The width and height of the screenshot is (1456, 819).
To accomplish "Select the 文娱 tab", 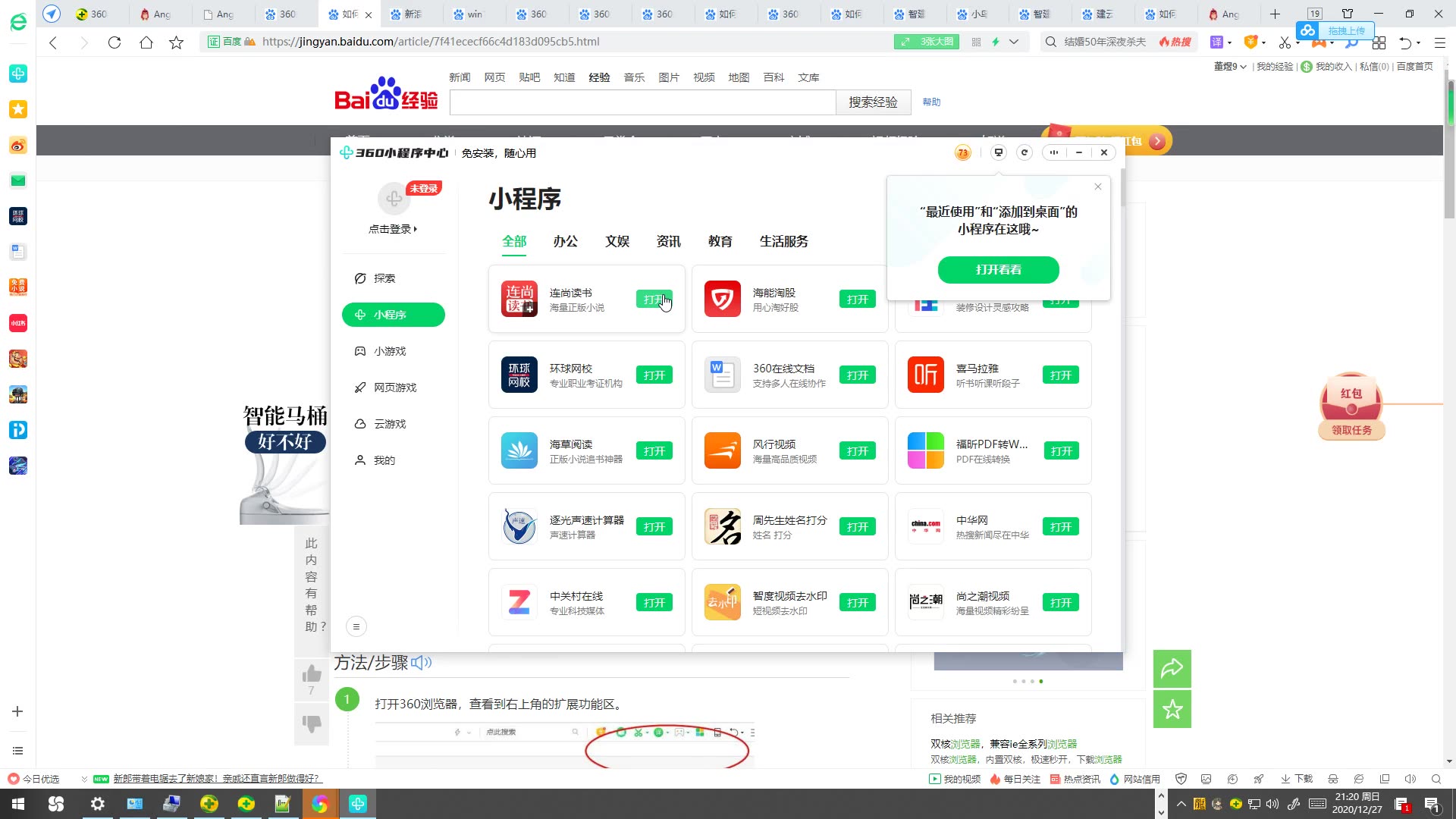I will click(x=617, y=241).
